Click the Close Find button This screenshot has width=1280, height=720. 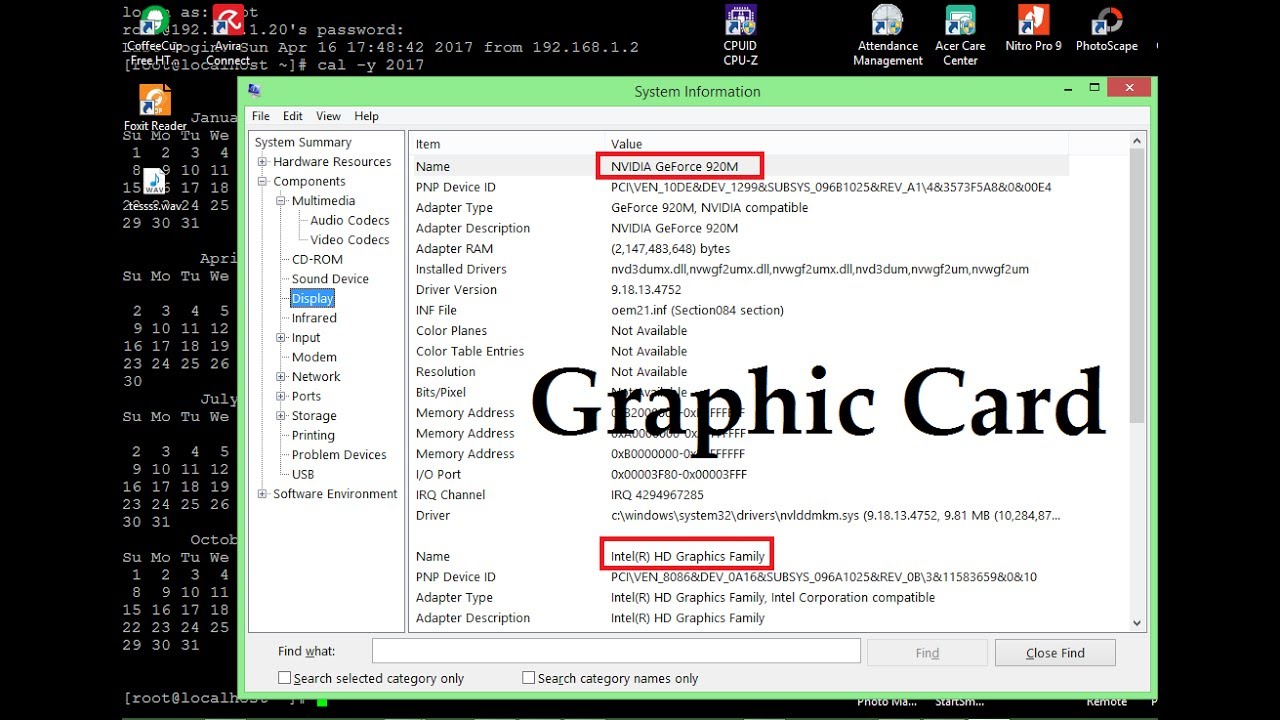click(x=1055, y=653)
